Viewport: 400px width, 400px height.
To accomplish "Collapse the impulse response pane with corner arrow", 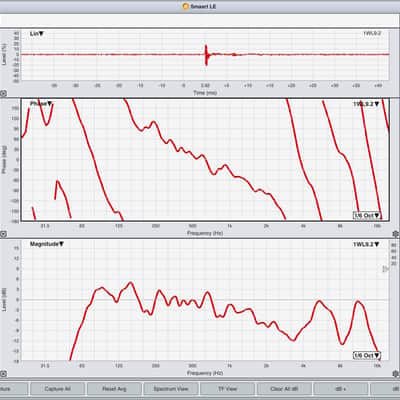I will 3,94.
